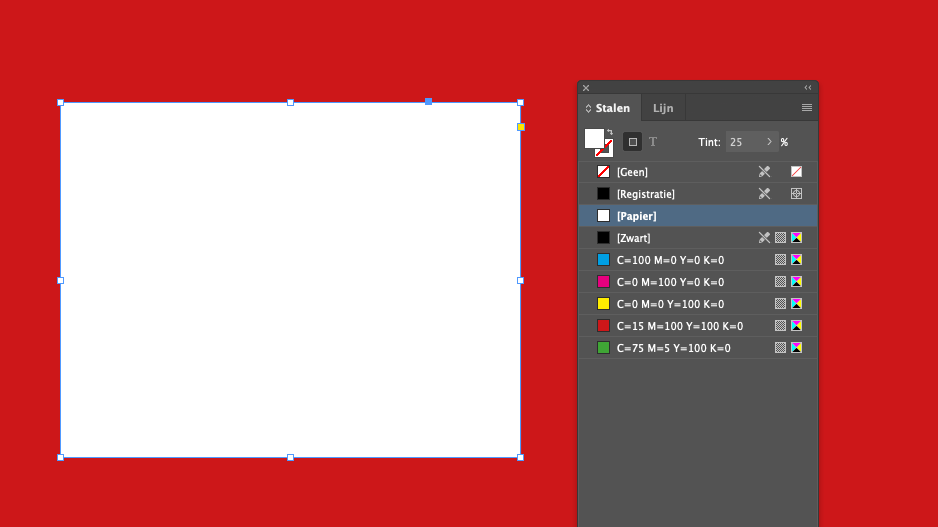938x527 pixels.
Task: Switch to the Lijn tab
Action: (663, 108)
